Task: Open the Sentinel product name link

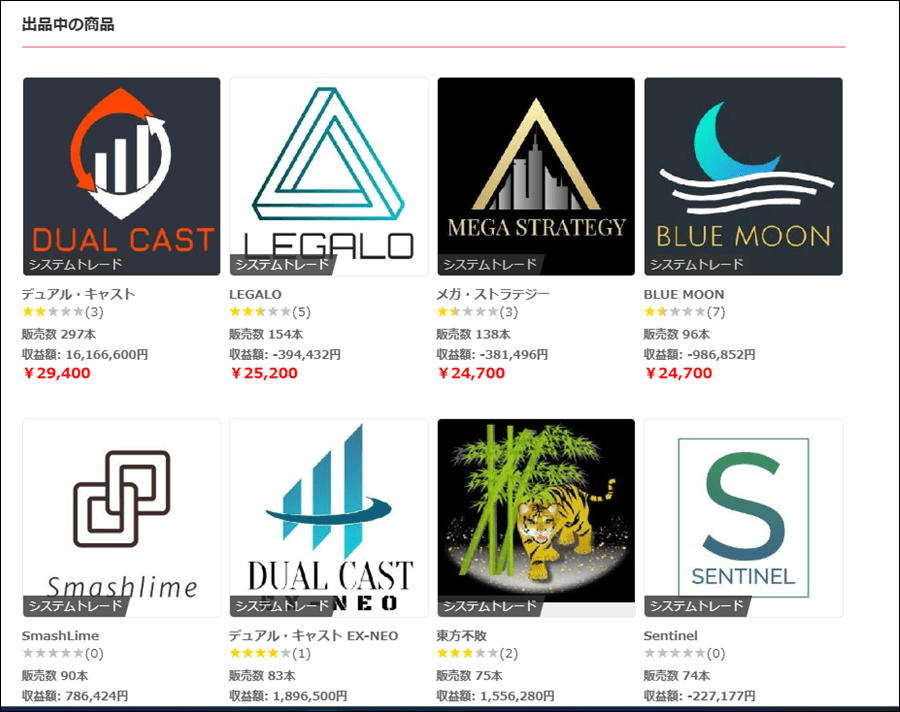Action: coord(670,636)
